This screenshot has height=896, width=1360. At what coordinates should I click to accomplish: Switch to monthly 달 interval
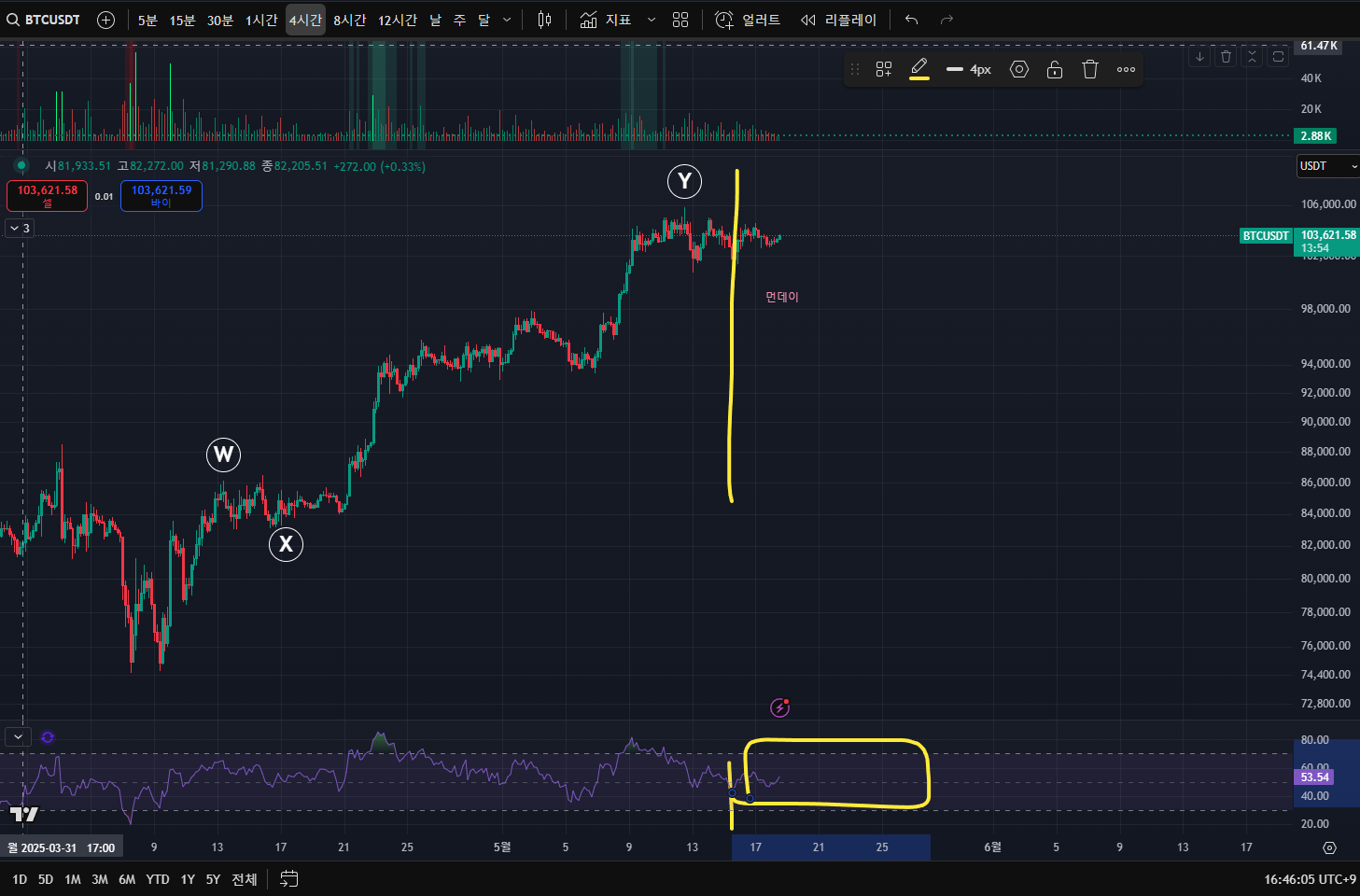(484, 20)
